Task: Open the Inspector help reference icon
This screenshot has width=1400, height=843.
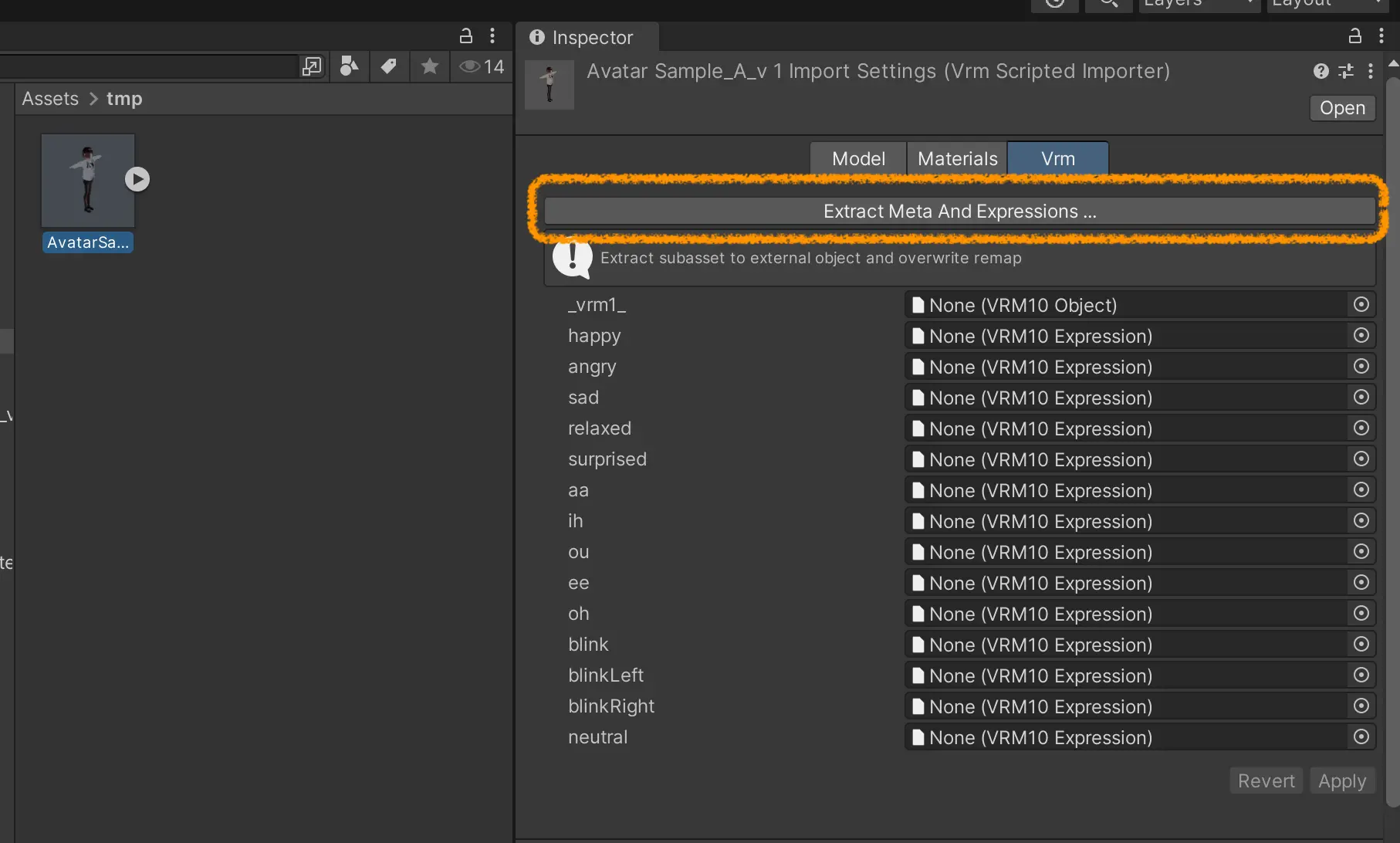Action: tap(1321, 71)
